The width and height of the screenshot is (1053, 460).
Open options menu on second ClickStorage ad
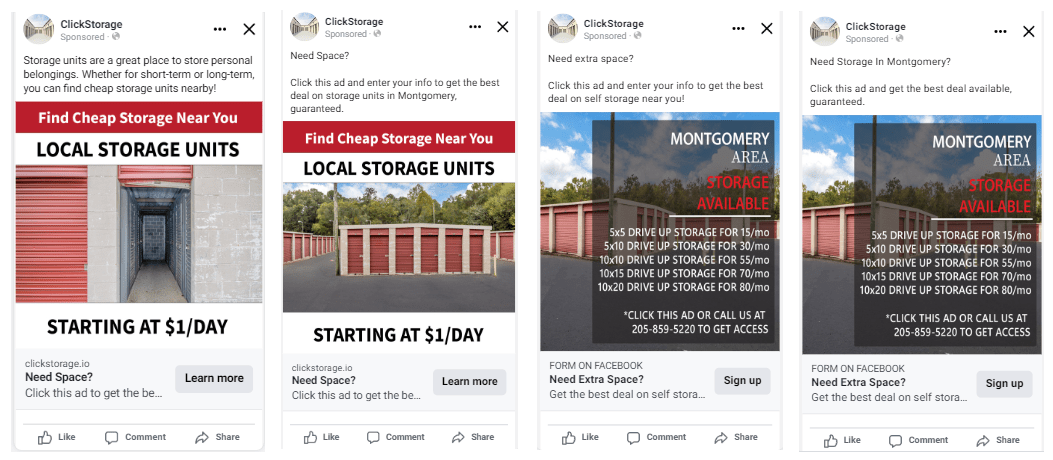click(x=475, y=27)
